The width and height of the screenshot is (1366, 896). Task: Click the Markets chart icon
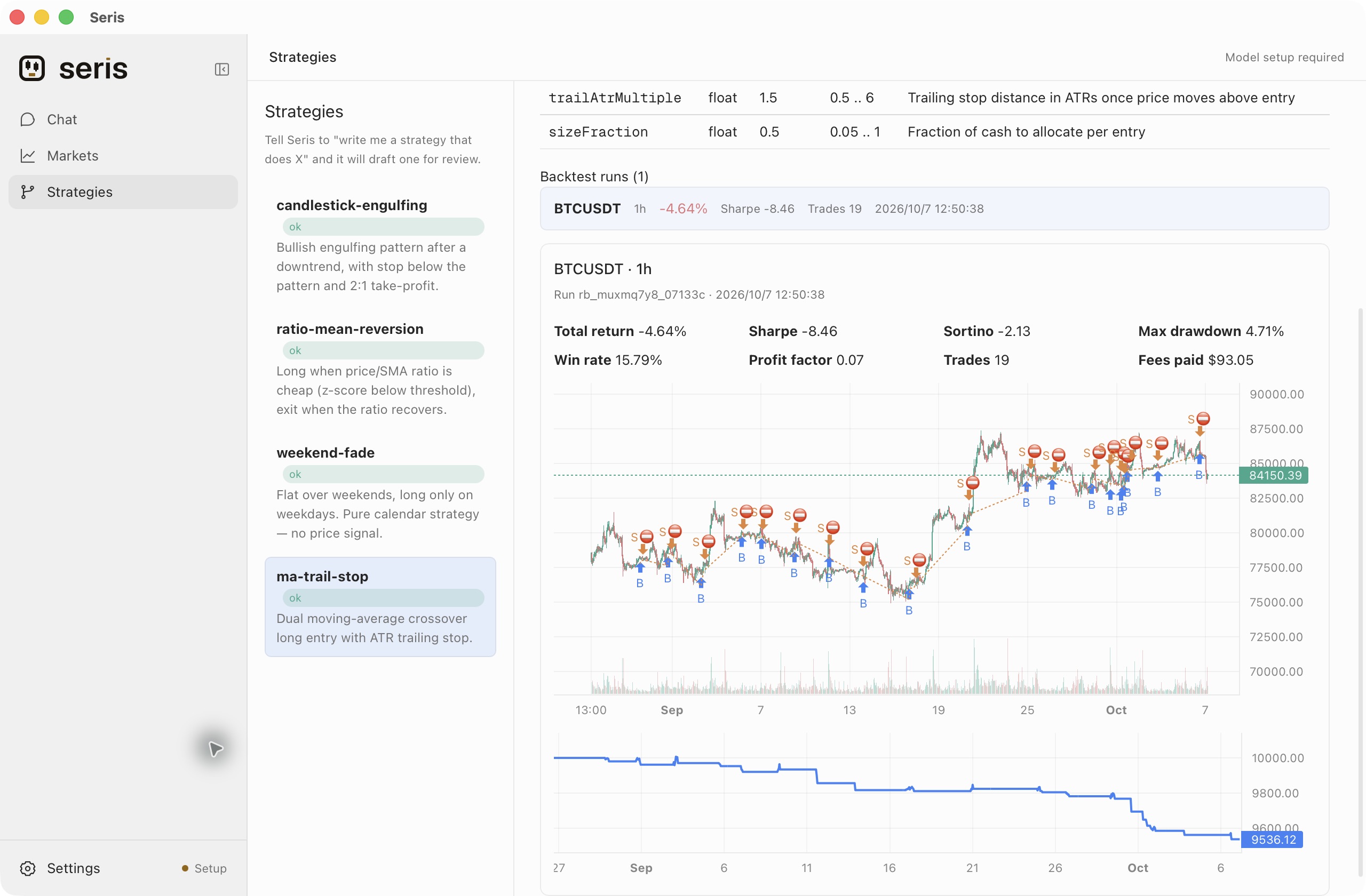pos(28,155)
